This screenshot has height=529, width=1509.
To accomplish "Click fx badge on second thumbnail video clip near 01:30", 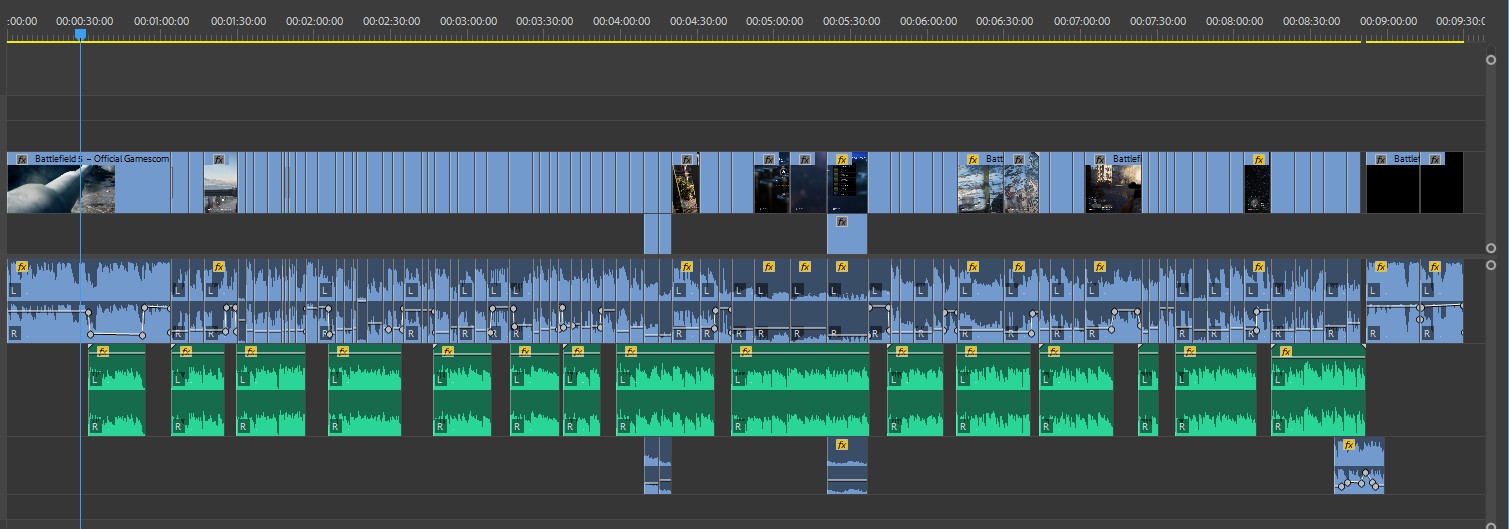I will (x=218, y=159).
